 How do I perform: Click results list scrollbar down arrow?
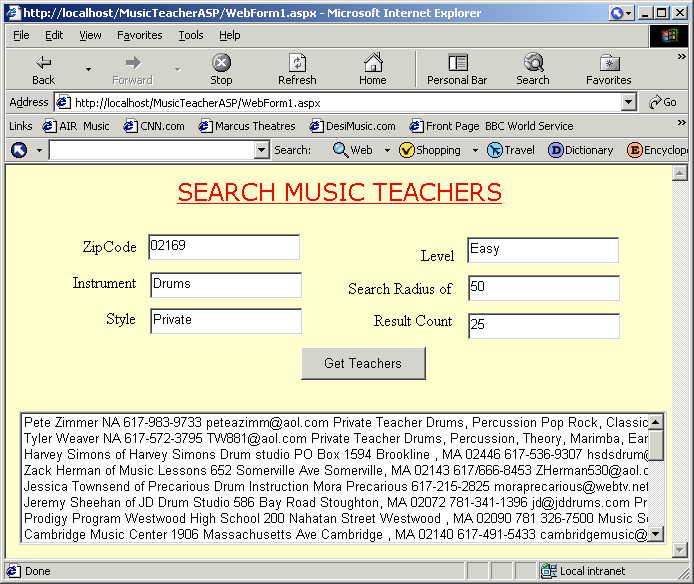(655, 534)
